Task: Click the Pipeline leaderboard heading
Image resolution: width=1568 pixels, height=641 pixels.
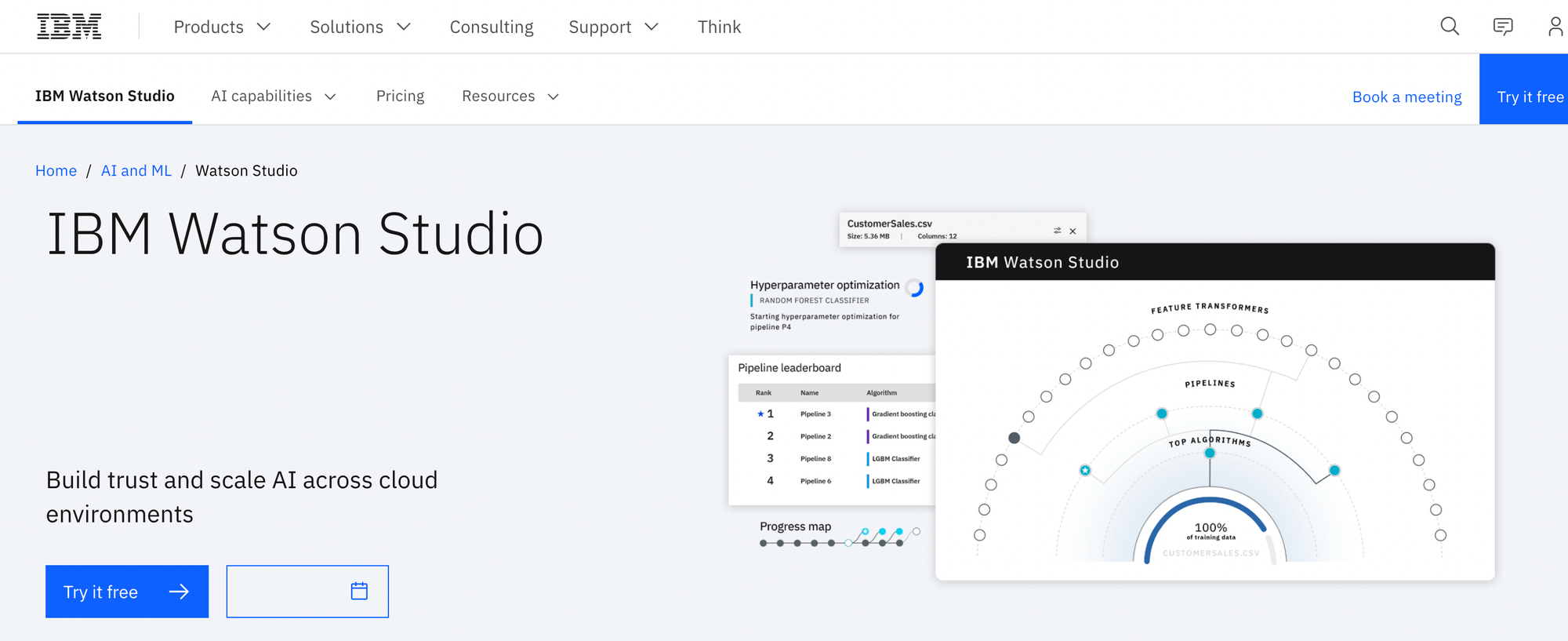Action: pyautogui.click(x=789, y=367)
